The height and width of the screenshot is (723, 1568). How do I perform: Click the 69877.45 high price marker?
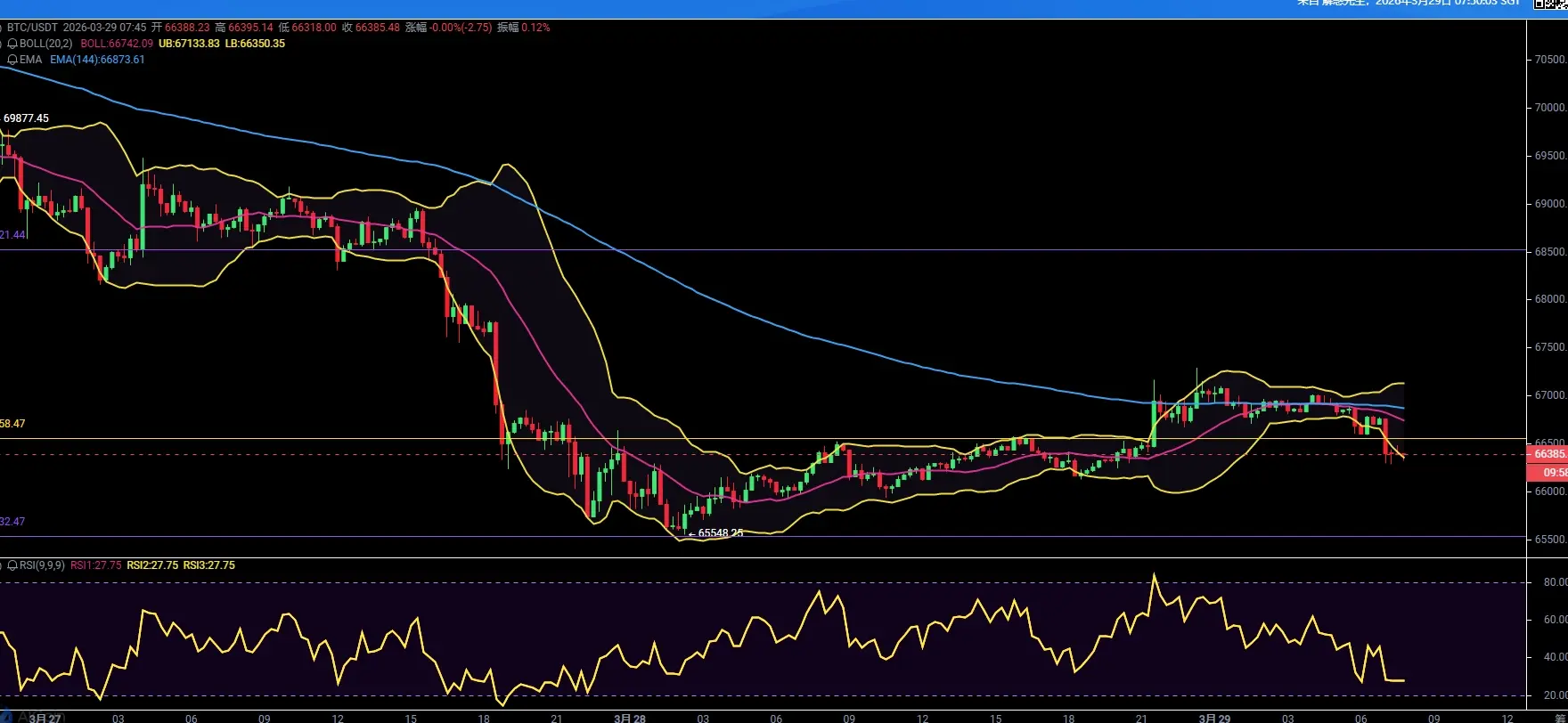pos(26,118)
